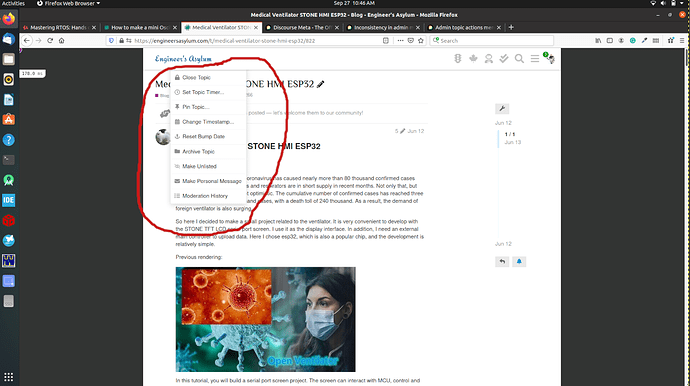The image size is (690, 386).
Task: Jump to Jun 12 at the timeline bottom
Action: tap(503, 244)
